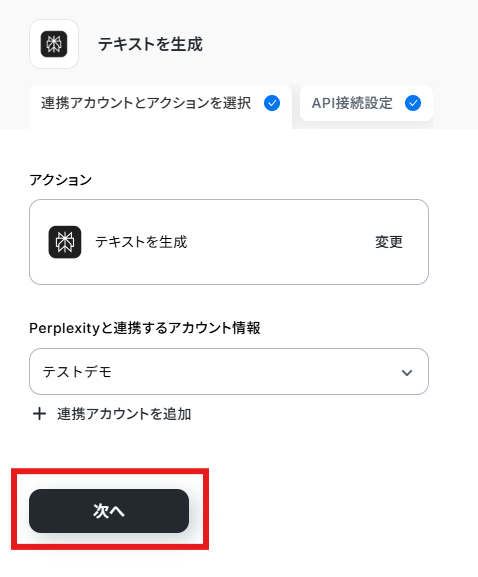Click the plus icon before 連携アカウントを追加

(39, 414)
